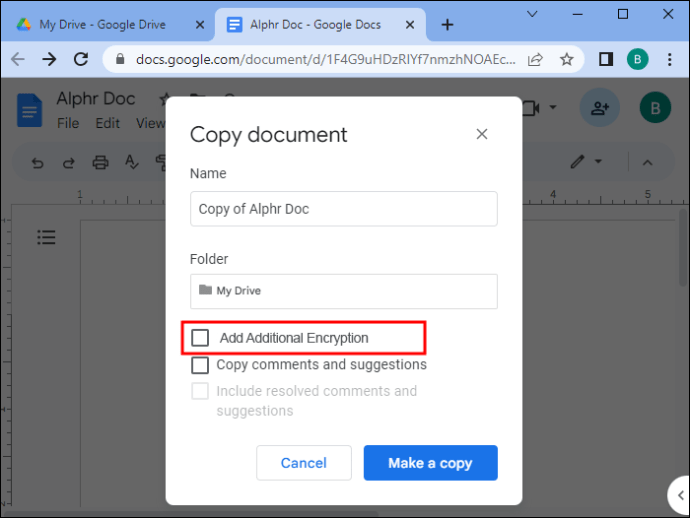Viewport: 690px width, 518px height.
Task: Open the File menu
Action: (x=68, y=123)
